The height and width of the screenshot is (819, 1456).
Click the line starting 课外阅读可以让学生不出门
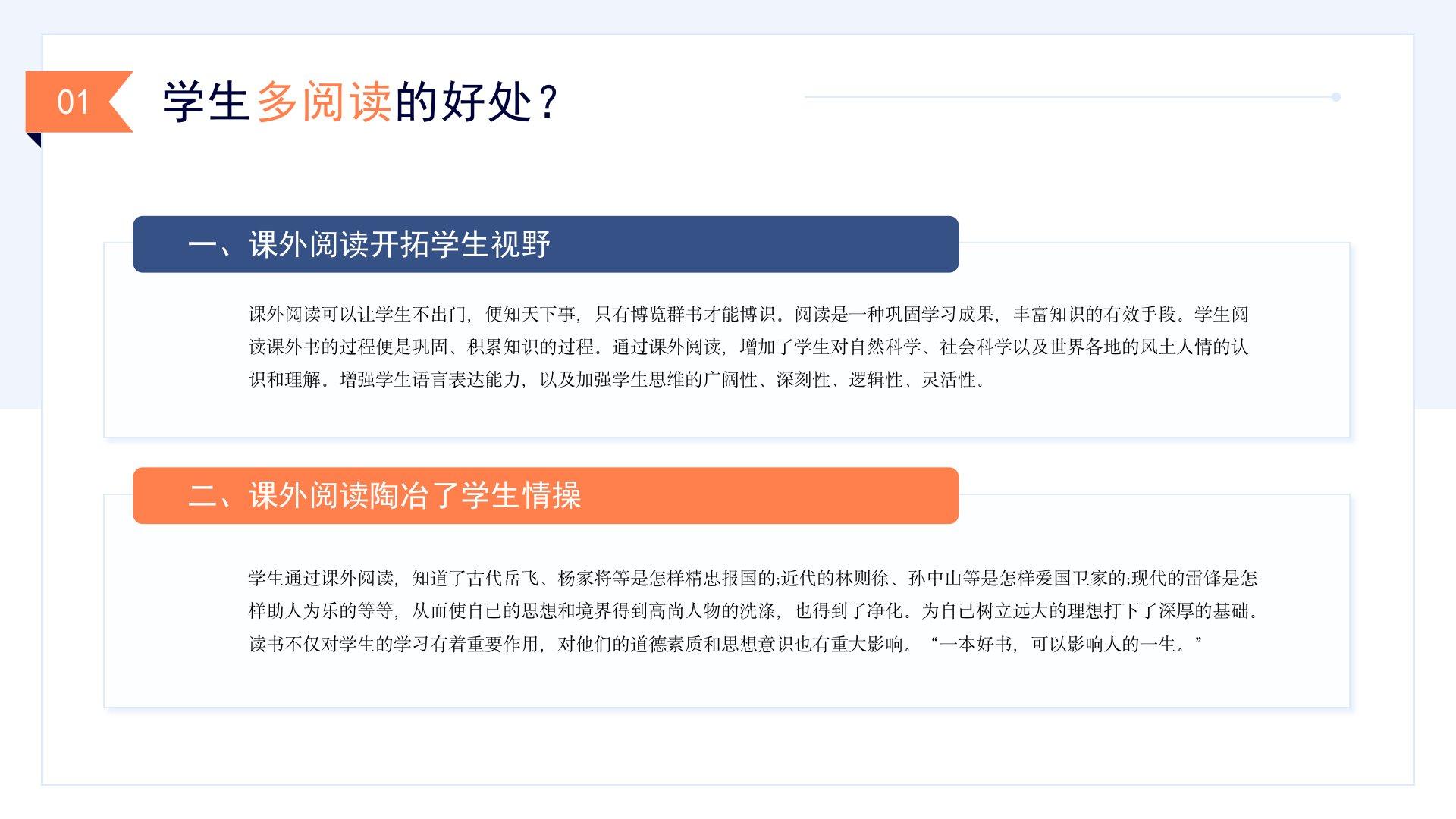point(748,314)
